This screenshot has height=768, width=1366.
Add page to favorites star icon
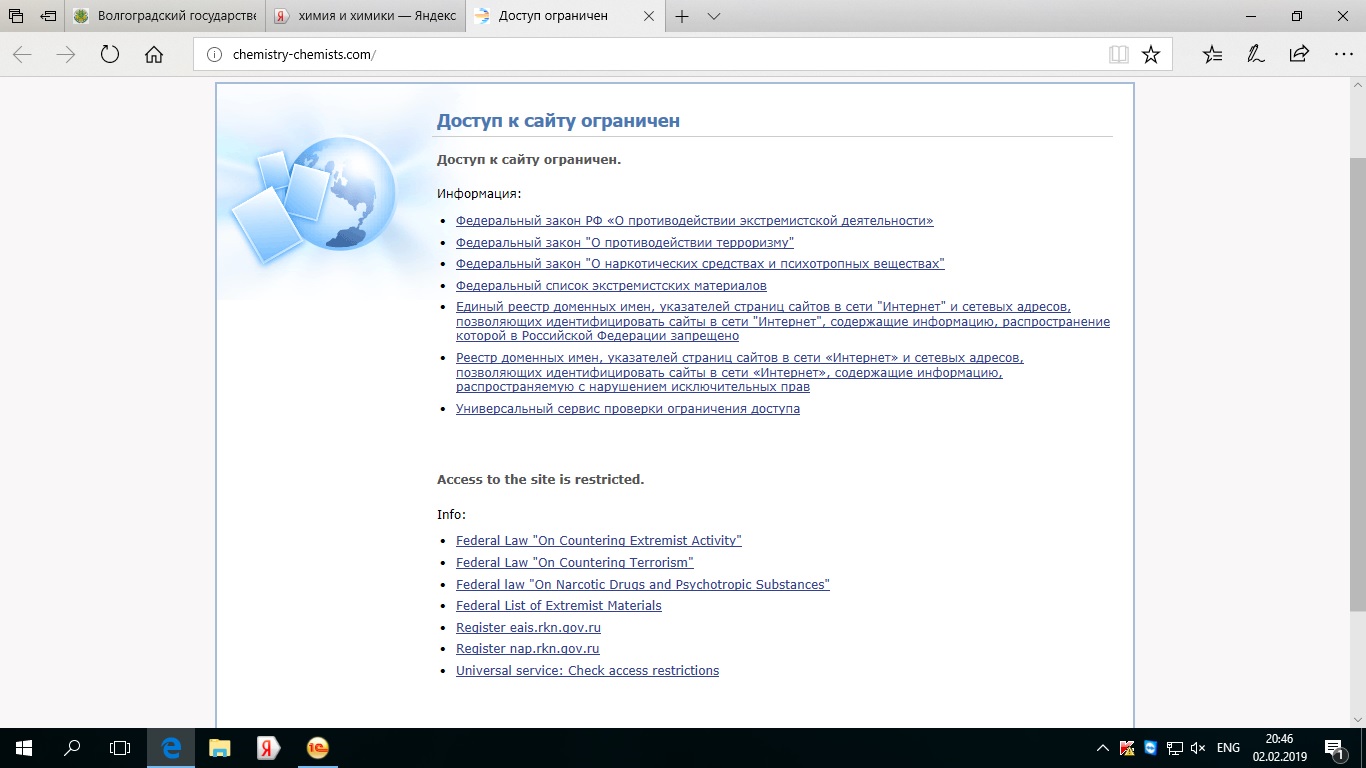point(1151,55)
